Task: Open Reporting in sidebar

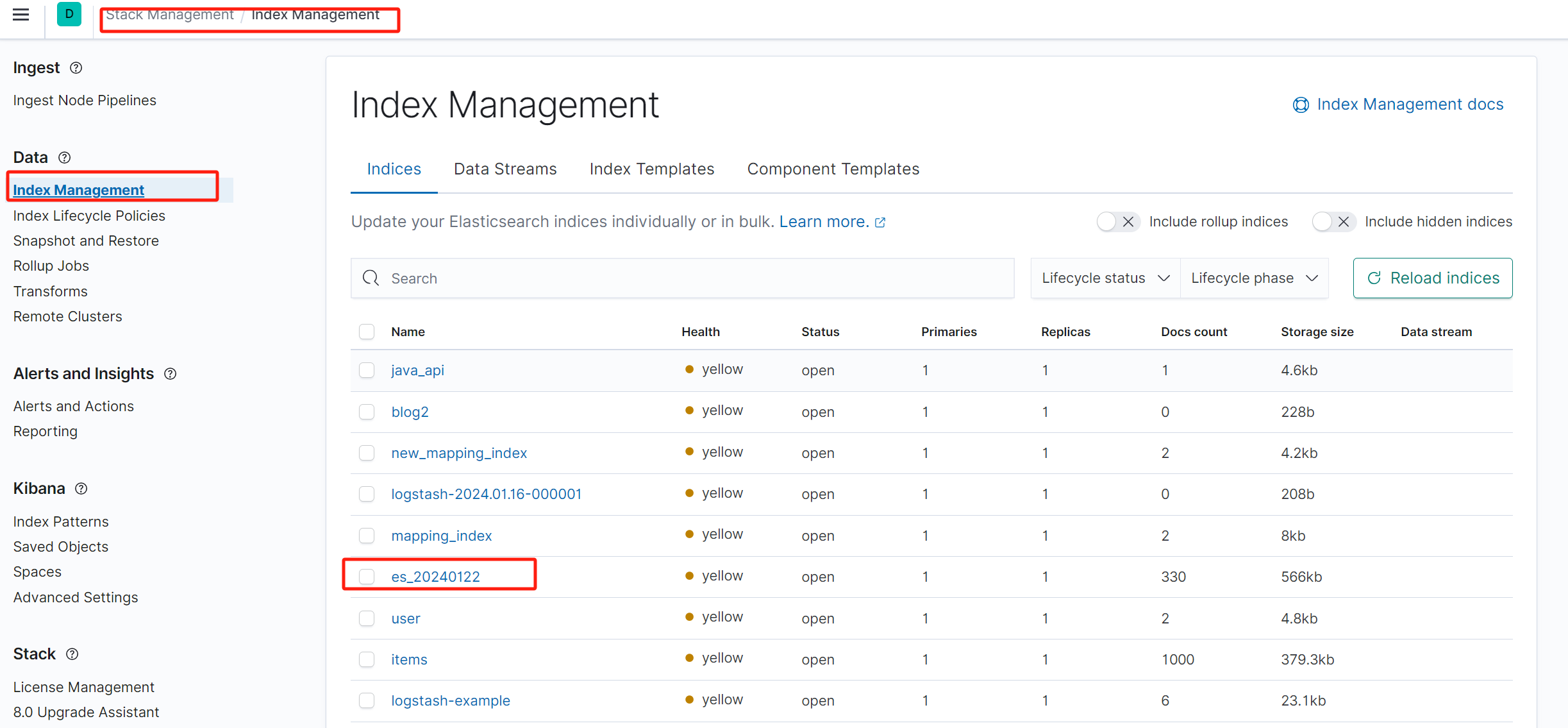Action: (46, 431)
